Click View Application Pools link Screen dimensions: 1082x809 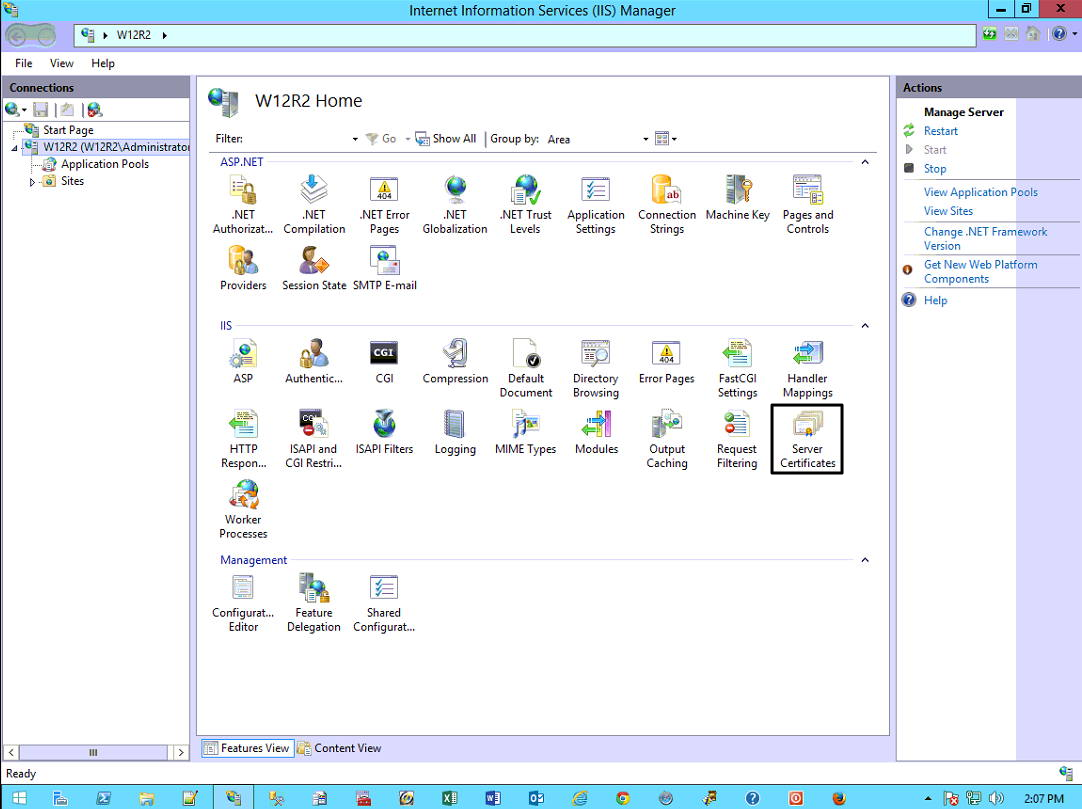tap(980, 192)
